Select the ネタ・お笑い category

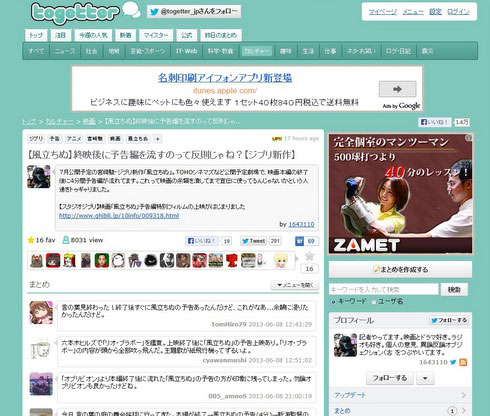coord(361,51)
